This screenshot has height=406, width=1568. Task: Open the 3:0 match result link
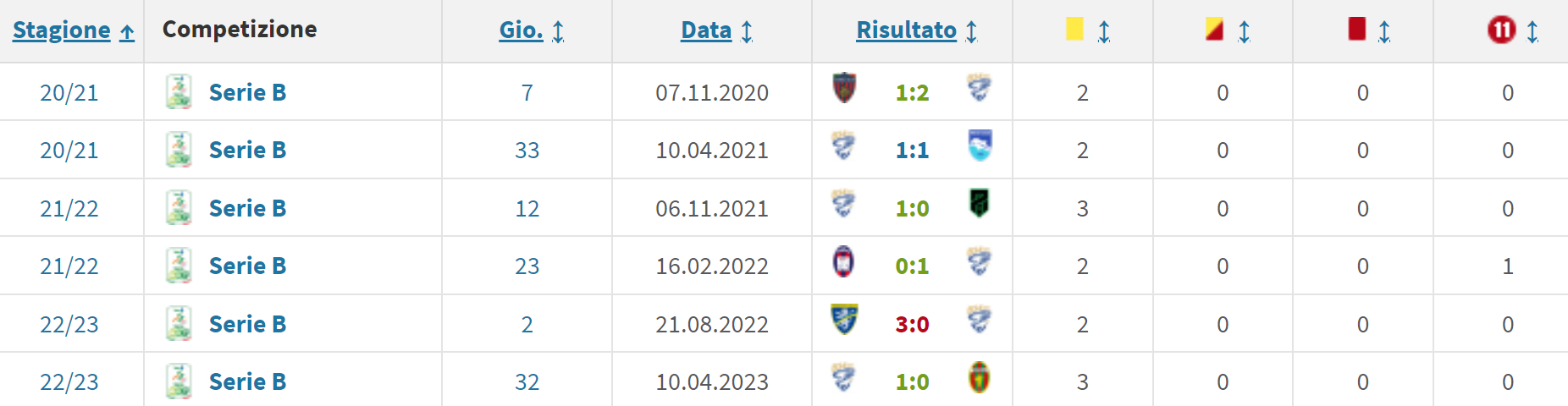click(x=912, y=324)
